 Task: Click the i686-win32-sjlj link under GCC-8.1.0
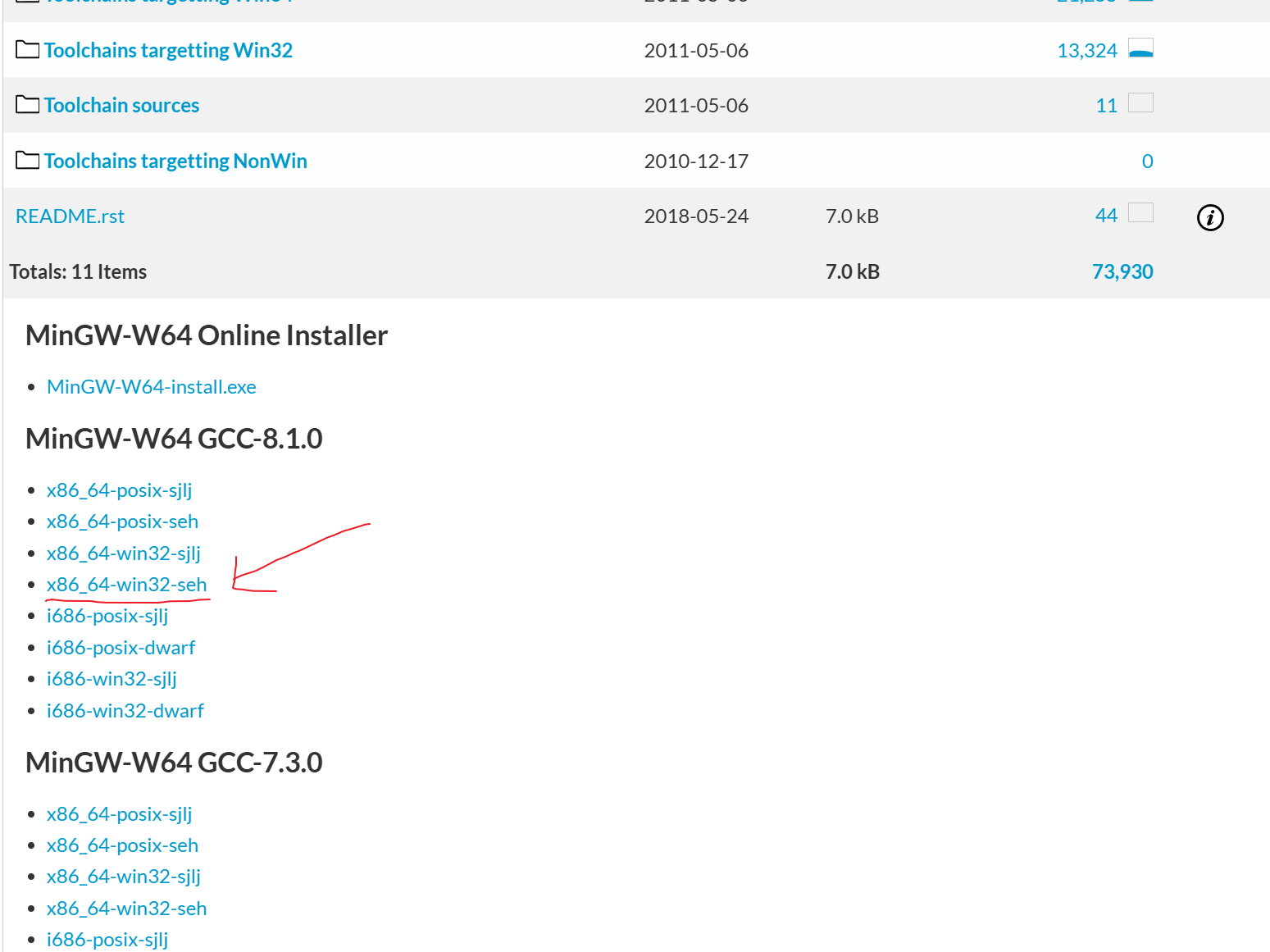[x=112, y=679]
